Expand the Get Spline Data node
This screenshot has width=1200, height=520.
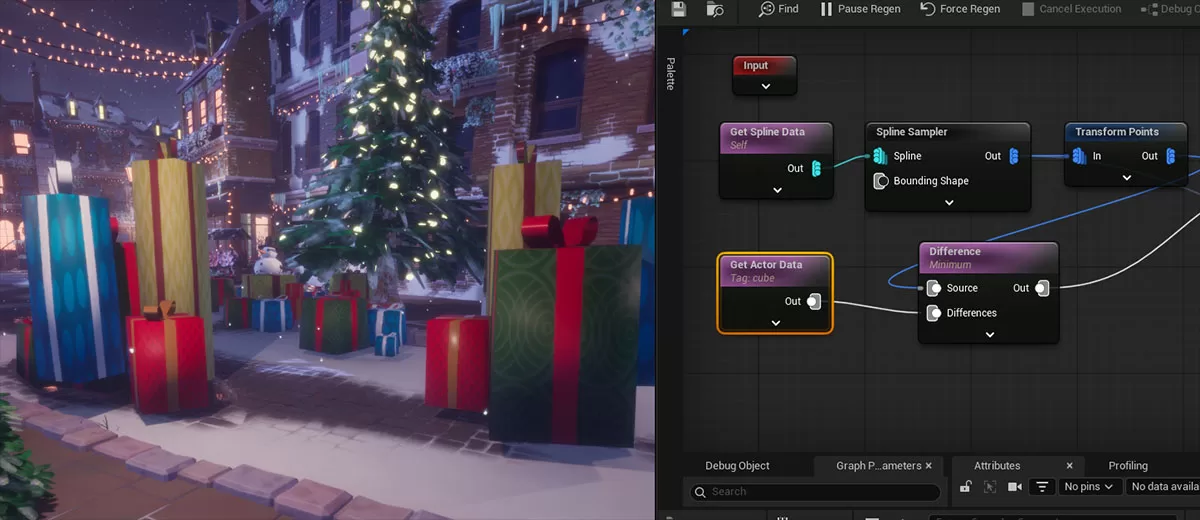[776, 189]
